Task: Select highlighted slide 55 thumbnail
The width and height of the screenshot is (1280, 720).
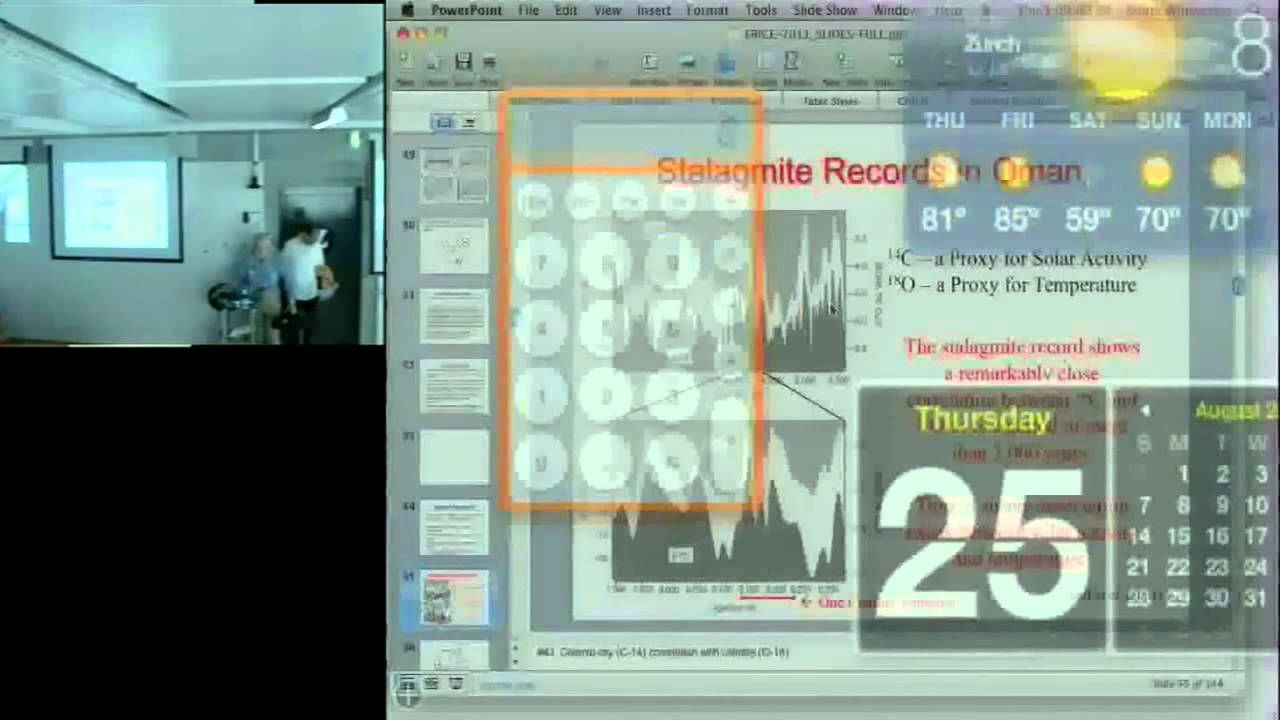Action: tap(454, 598)
